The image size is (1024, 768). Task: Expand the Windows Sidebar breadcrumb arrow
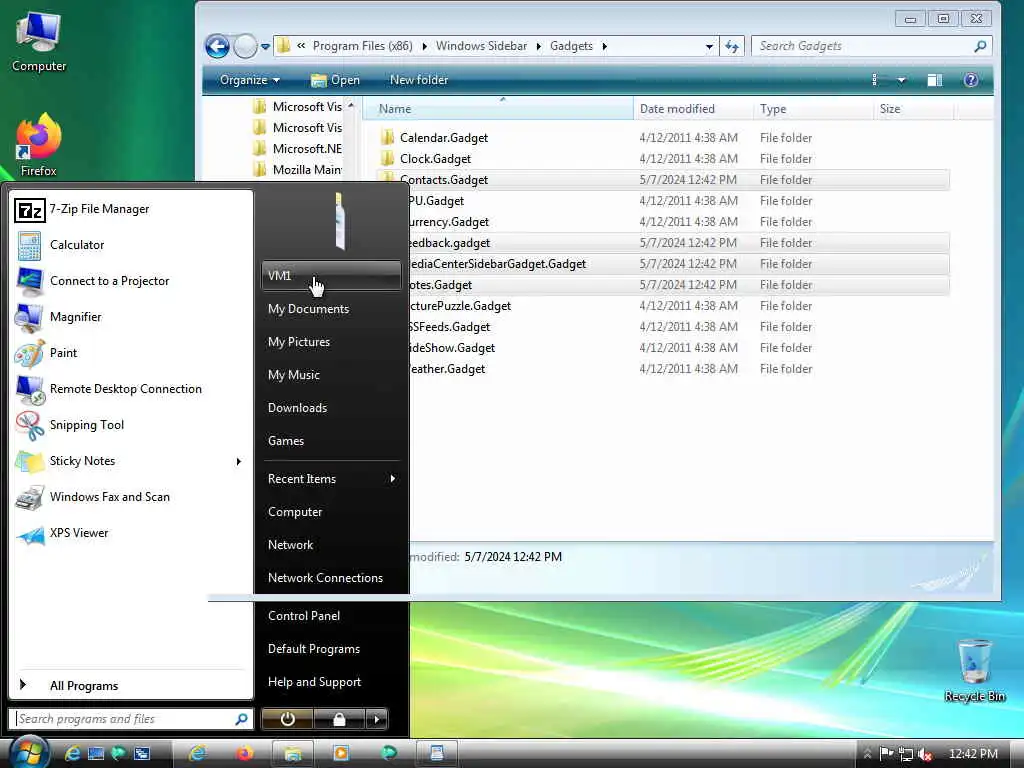[x=539, y=46]
